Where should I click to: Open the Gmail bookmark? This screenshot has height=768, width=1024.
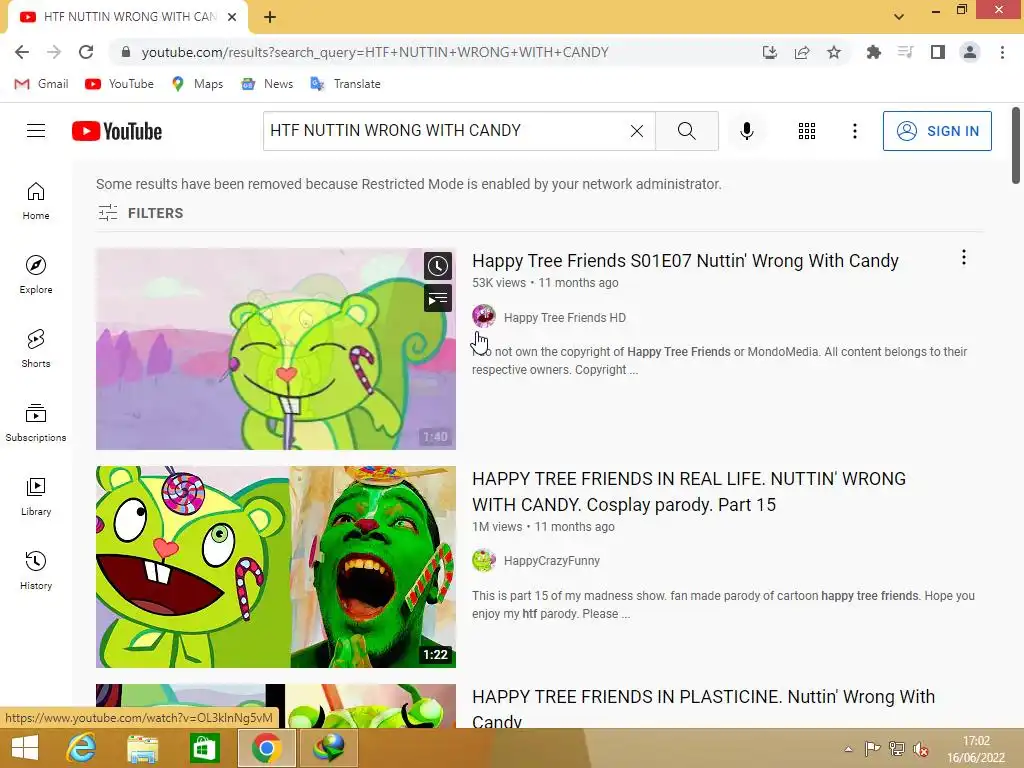click(x=41, y=84)
